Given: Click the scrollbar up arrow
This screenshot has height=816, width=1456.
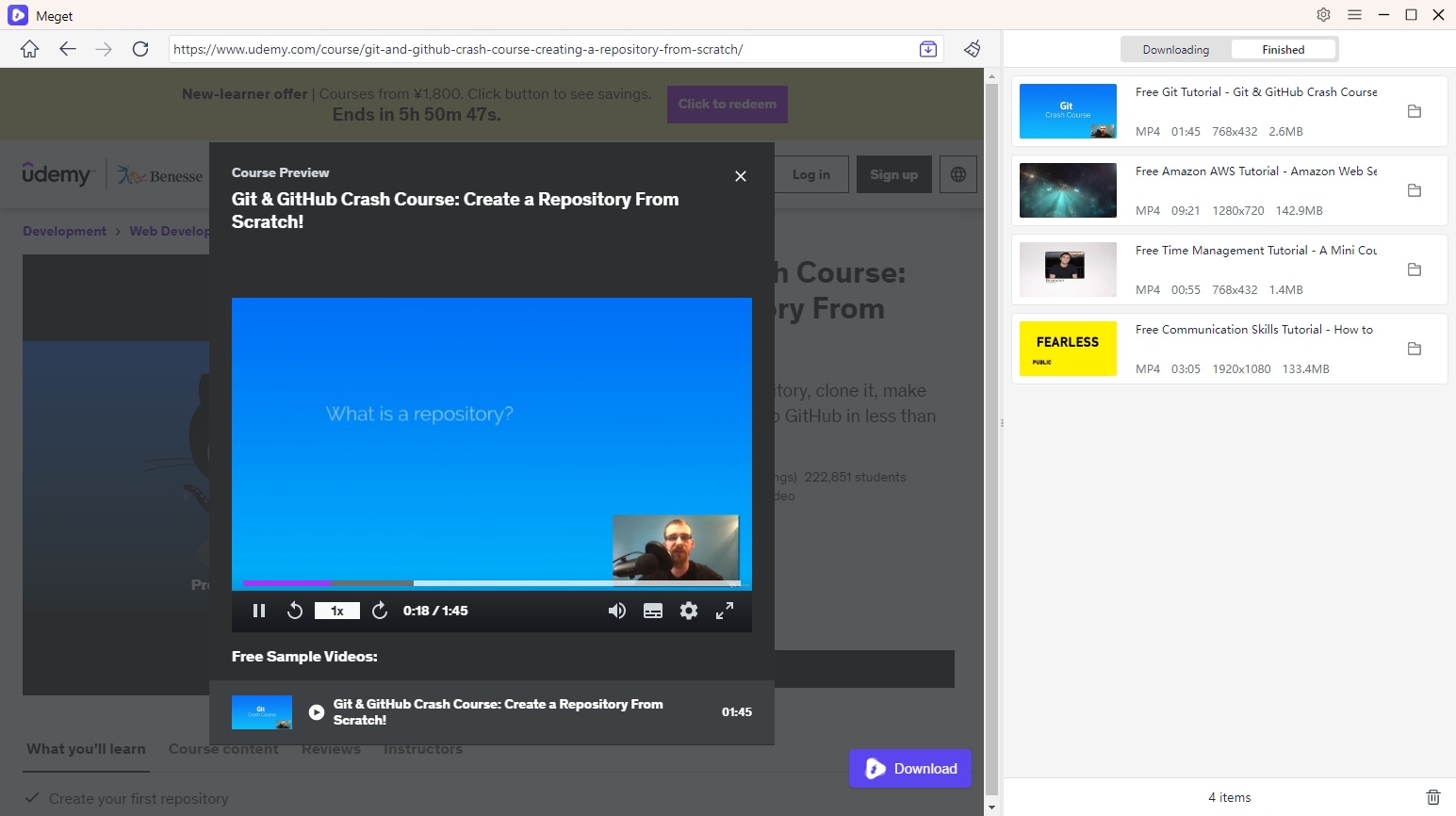Looking at the screenshot, I should point(991,74).
